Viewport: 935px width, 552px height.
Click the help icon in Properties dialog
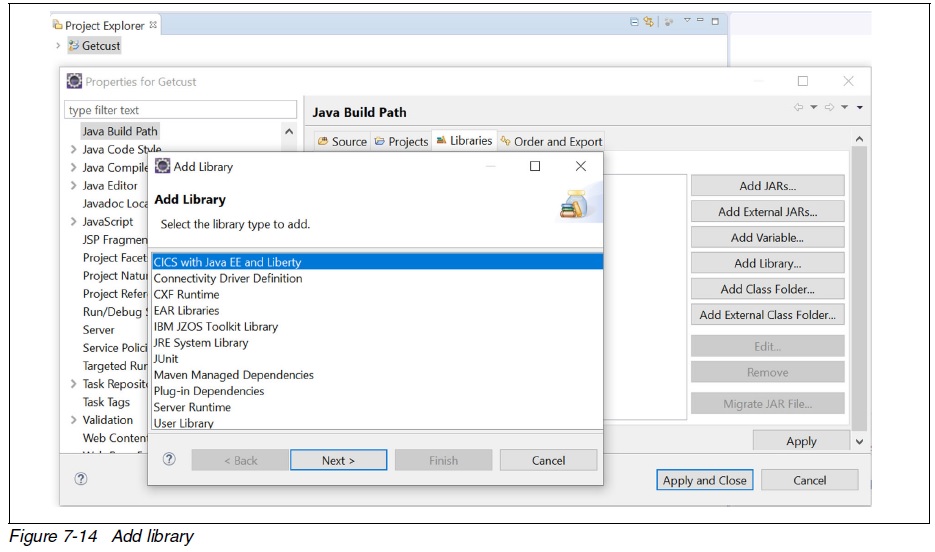[81, 479]
